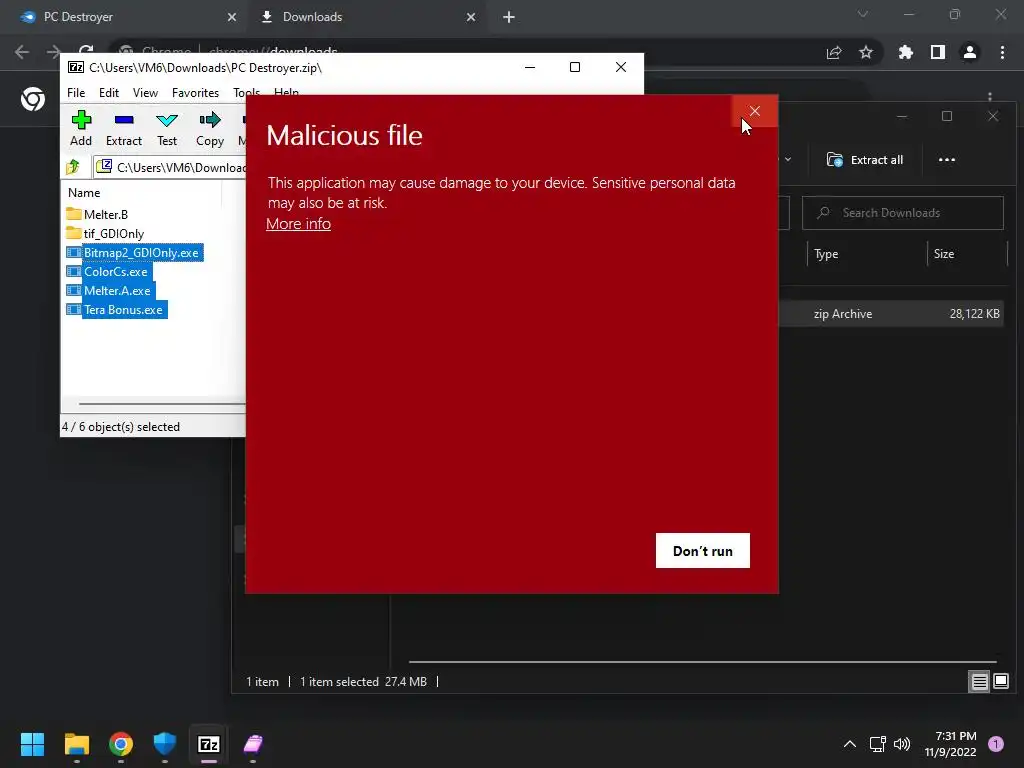Image resolution: width=1024 pixels, height=768 pixels.
Task: Close the Malicious file dialog
Action: (x=755, y=111)
